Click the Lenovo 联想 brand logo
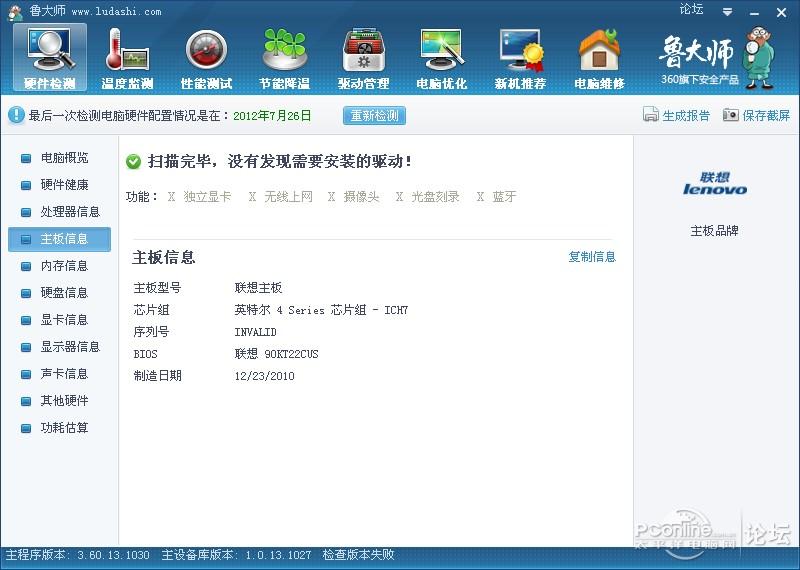This screenshot has height=570, width=800. click(715, 184)
